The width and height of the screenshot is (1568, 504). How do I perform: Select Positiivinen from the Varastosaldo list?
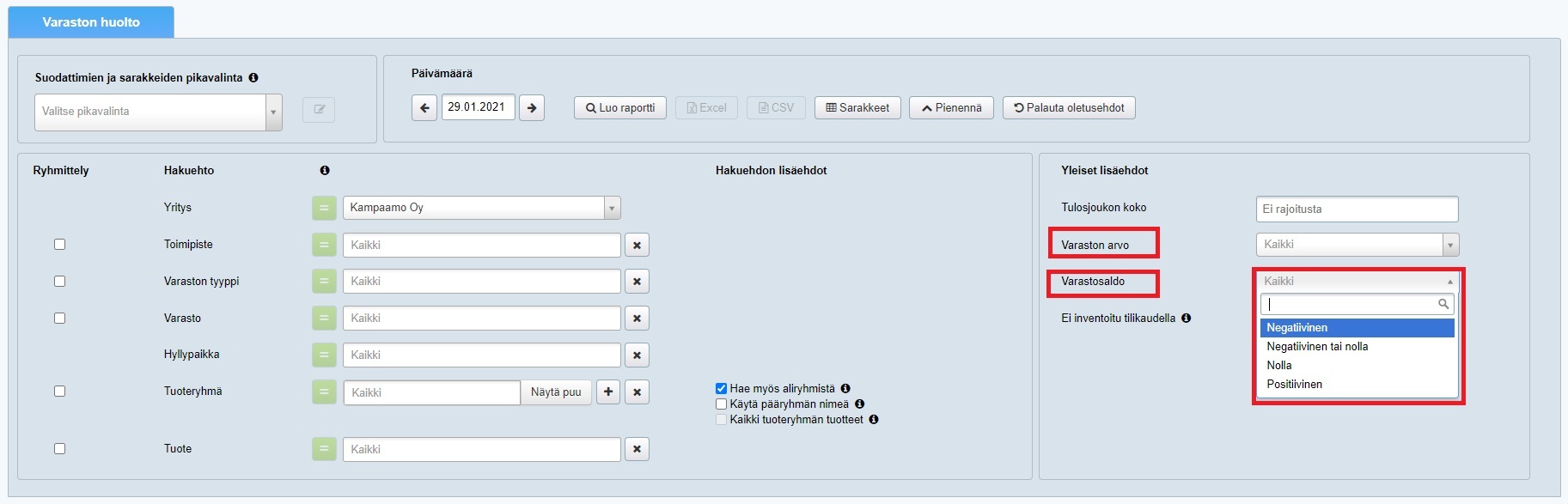coord(1294,385)
